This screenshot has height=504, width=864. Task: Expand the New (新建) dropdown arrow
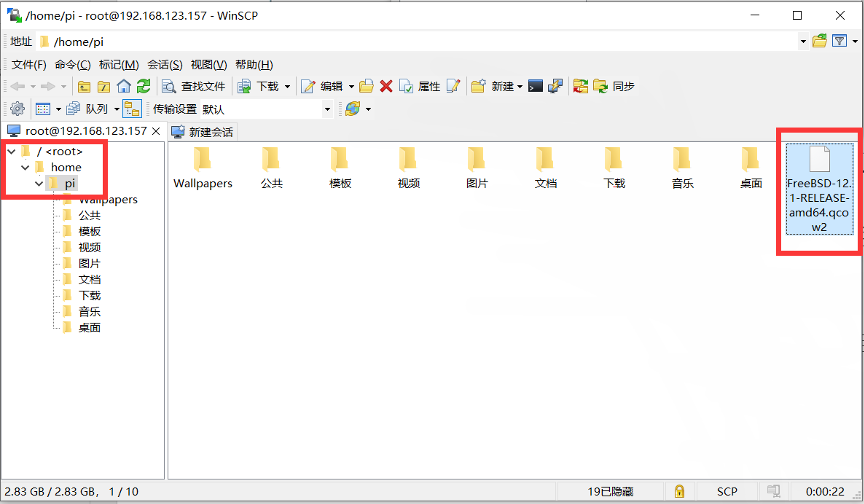tap(520, 86)
